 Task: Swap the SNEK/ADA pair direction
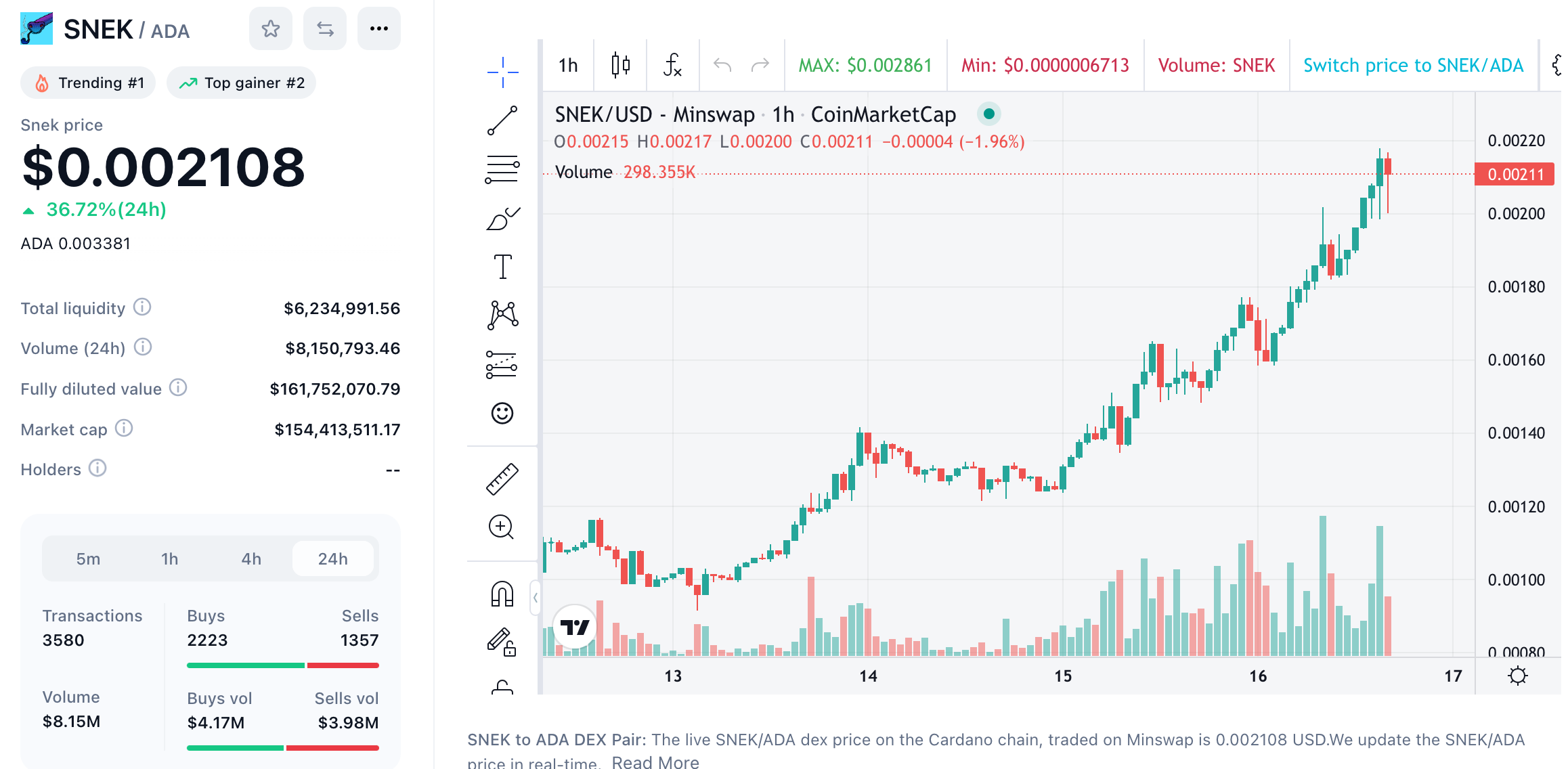pyautogui.click(x=325, y=28)
